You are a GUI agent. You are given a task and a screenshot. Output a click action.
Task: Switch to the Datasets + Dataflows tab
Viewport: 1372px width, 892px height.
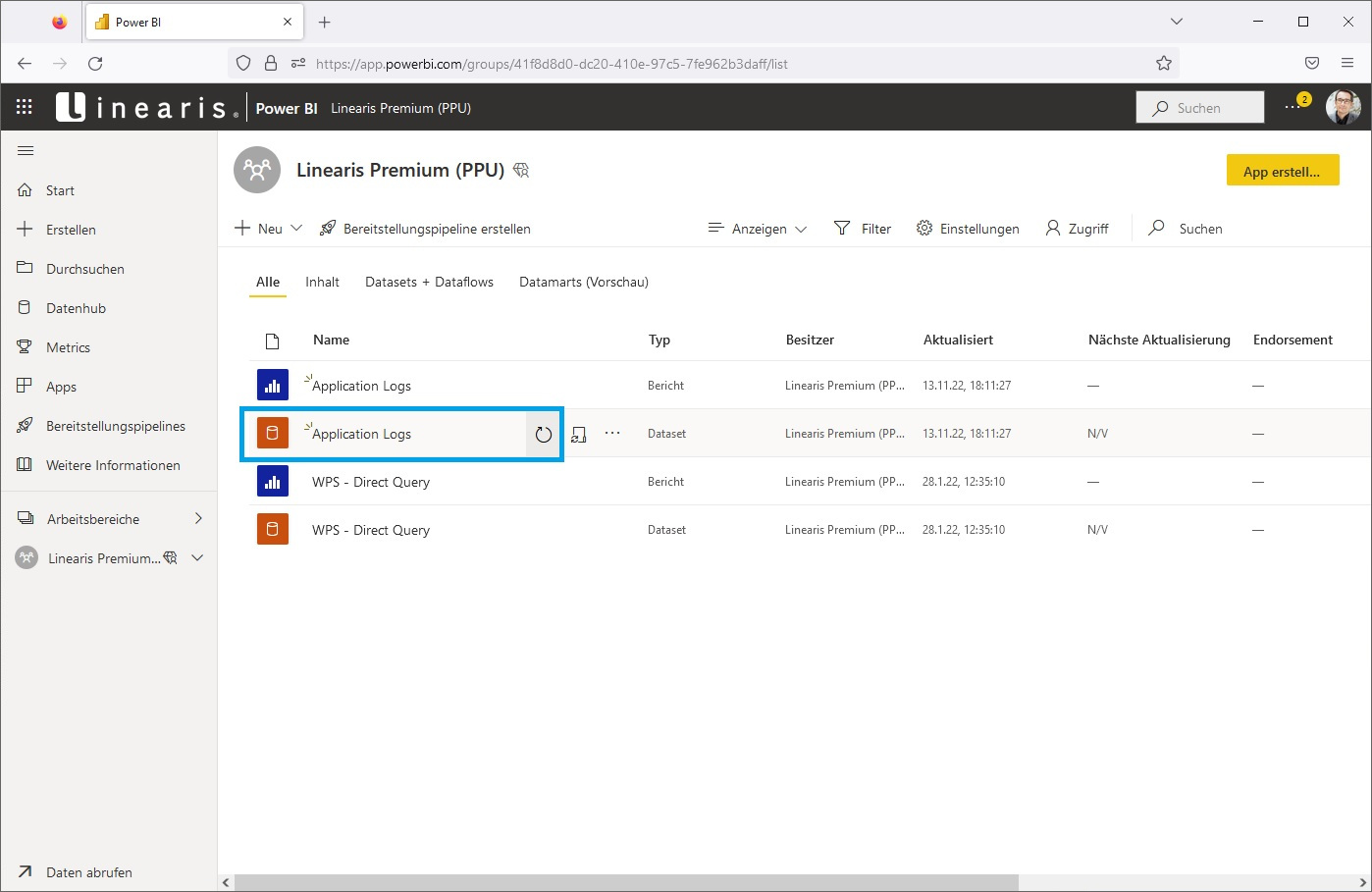429,282
